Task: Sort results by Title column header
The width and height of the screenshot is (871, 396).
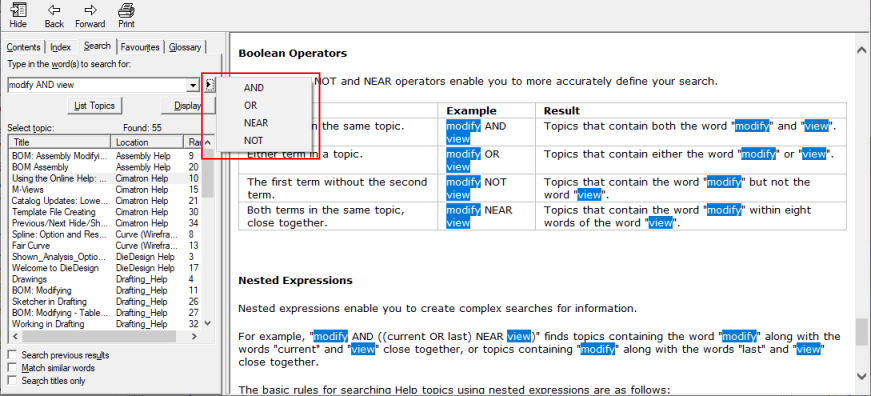Action: [59, 142]
